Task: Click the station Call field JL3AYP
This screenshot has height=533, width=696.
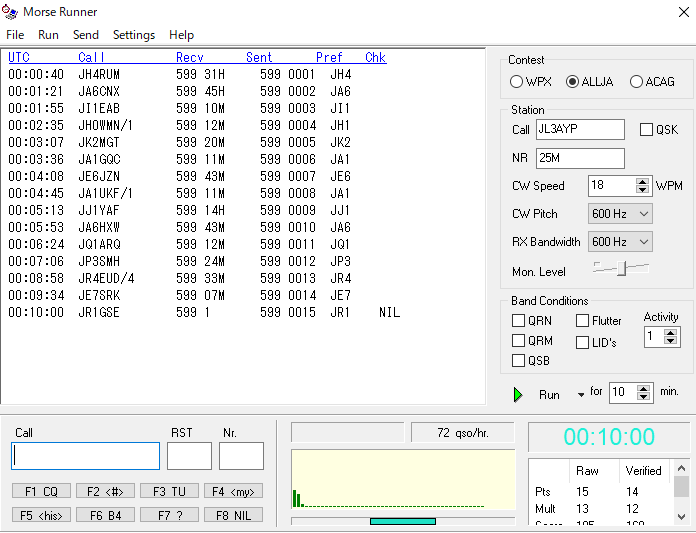Action: (x=580, y=130)
